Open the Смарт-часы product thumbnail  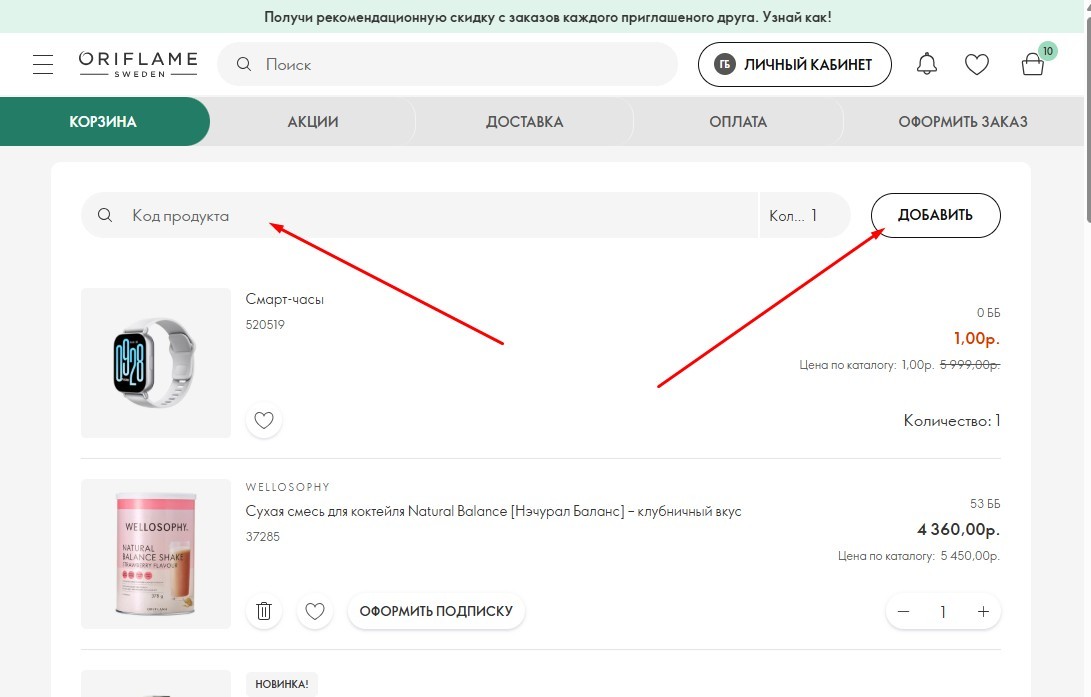[156, 363]
